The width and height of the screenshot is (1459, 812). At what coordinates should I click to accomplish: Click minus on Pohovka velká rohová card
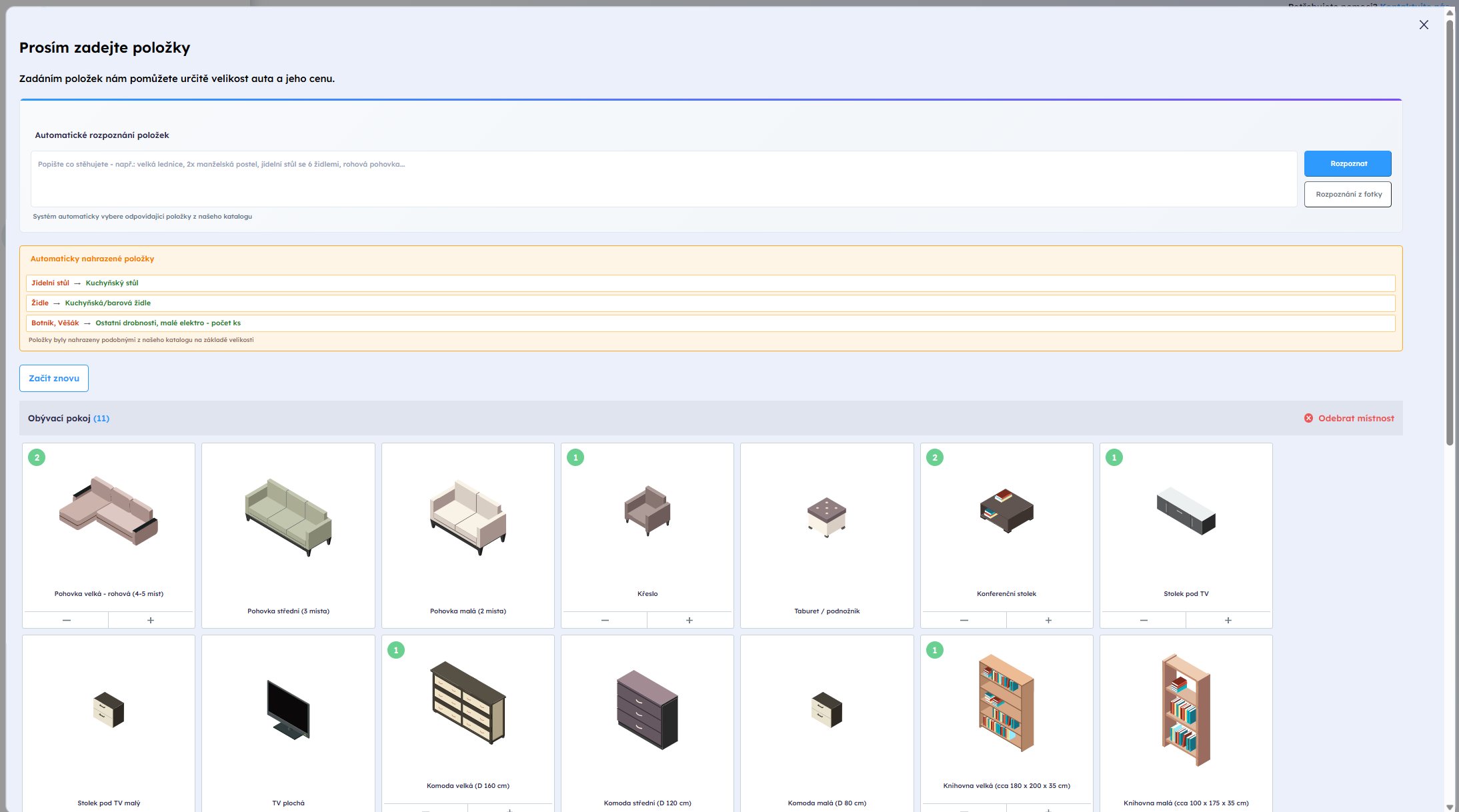(x=66, y=620)
